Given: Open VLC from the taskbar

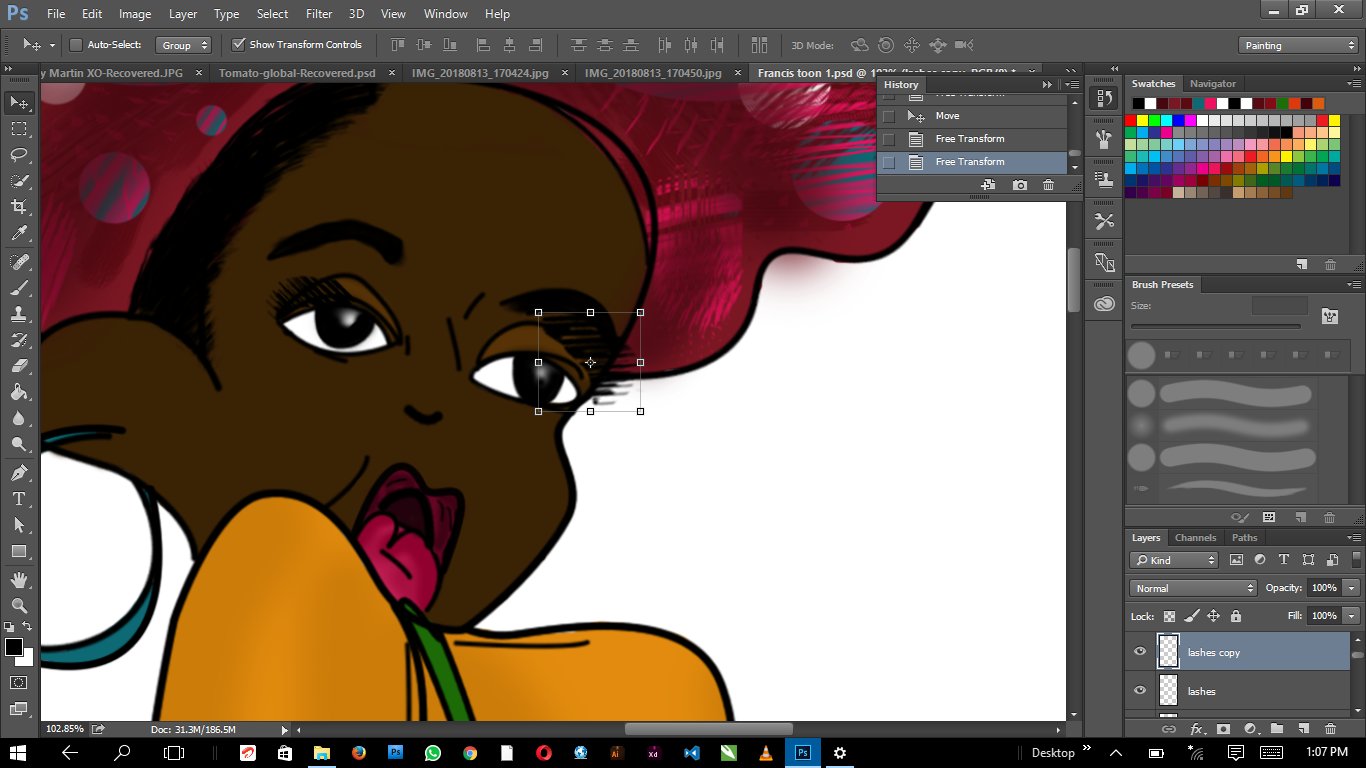Looking at the screenshot, I should click(765, 752).
